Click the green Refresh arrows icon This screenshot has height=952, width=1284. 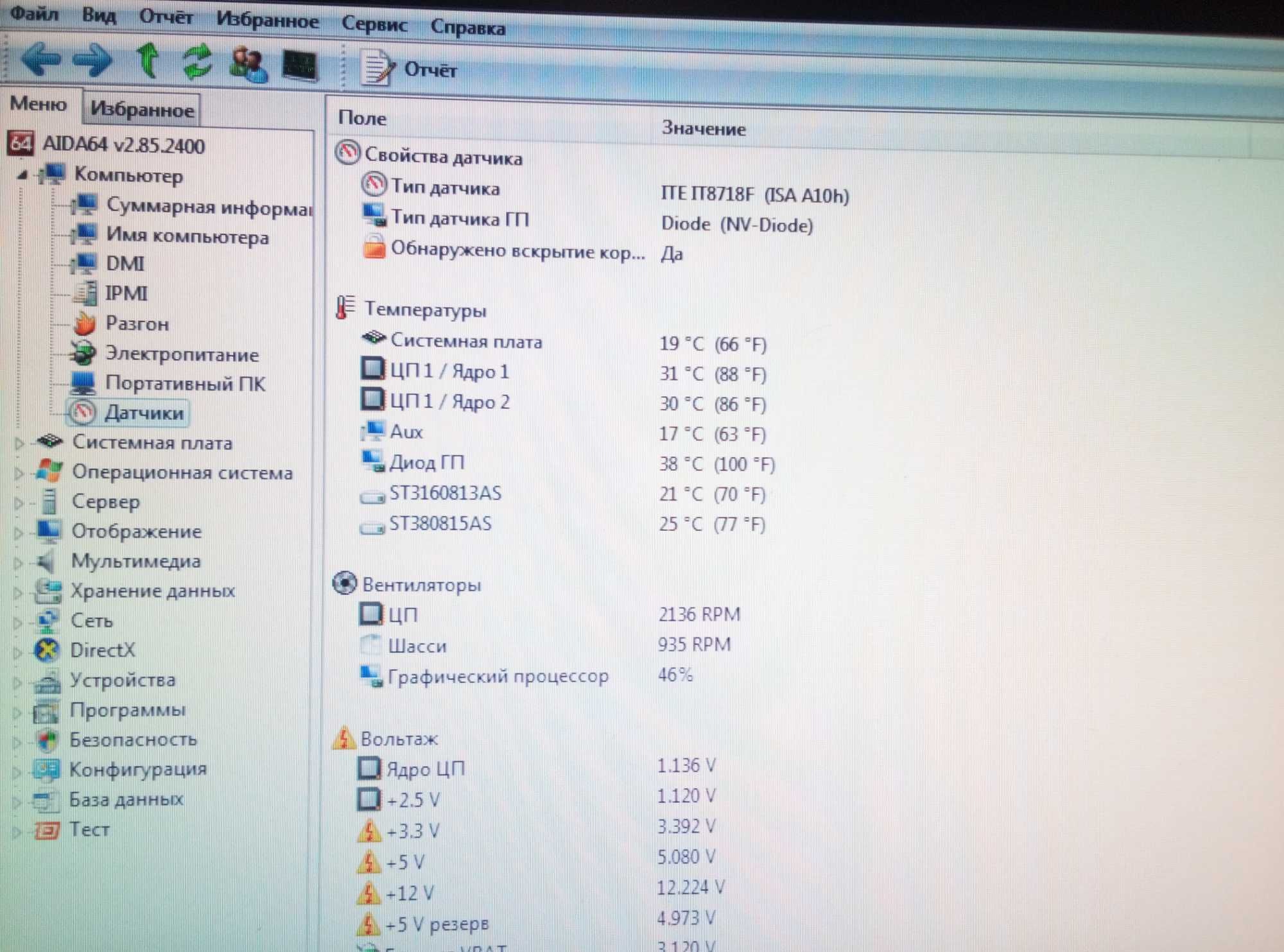tap(198, 62)
